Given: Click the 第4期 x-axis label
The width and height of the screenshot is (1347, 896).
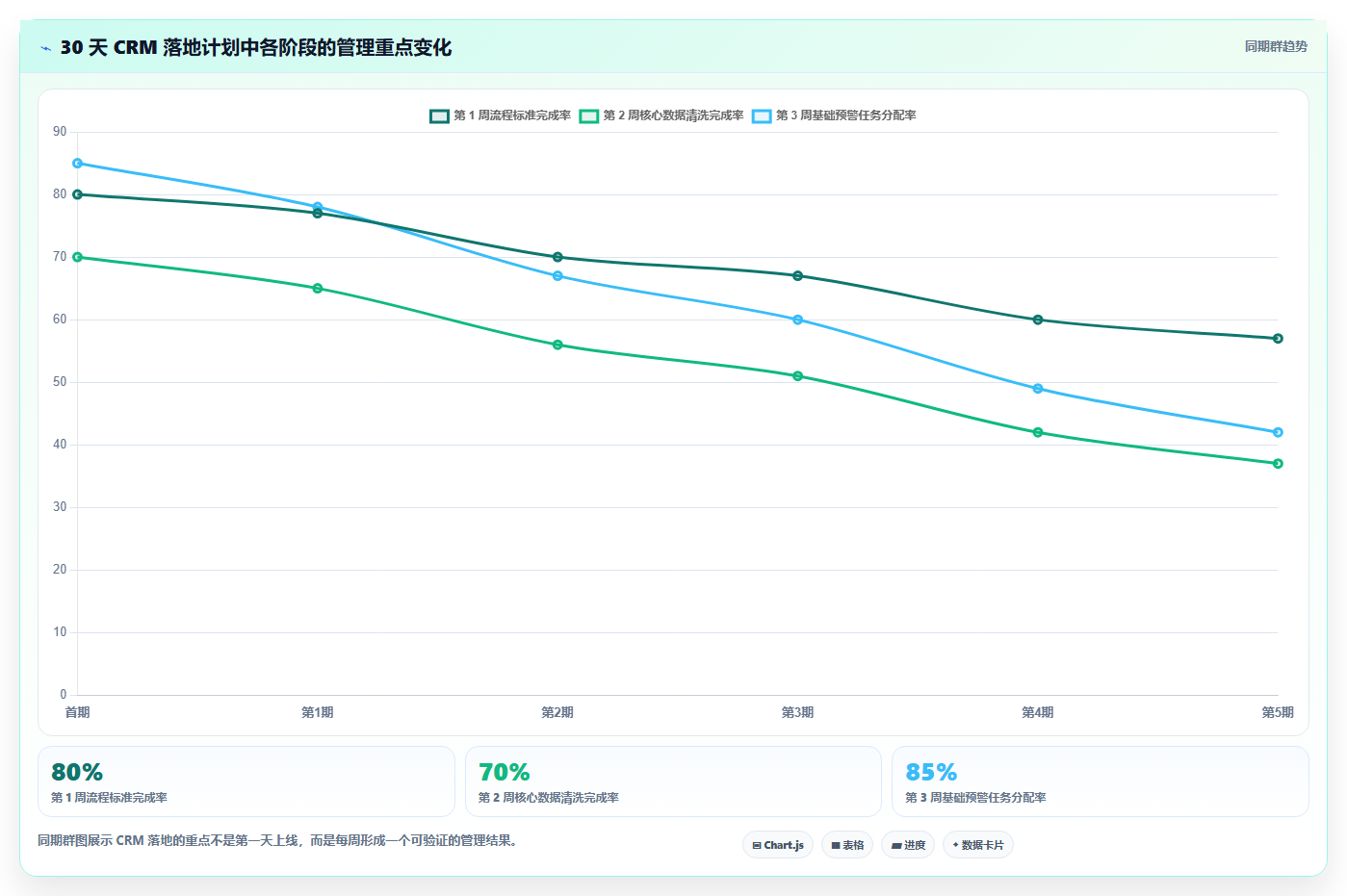Looking at the screenshot, I should pos(1038,712).
